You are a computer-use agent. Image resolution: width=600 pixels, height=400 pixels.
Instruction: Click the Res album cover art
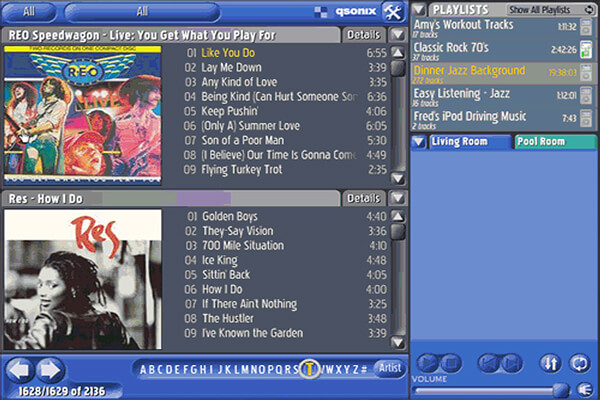pos(83,279)
